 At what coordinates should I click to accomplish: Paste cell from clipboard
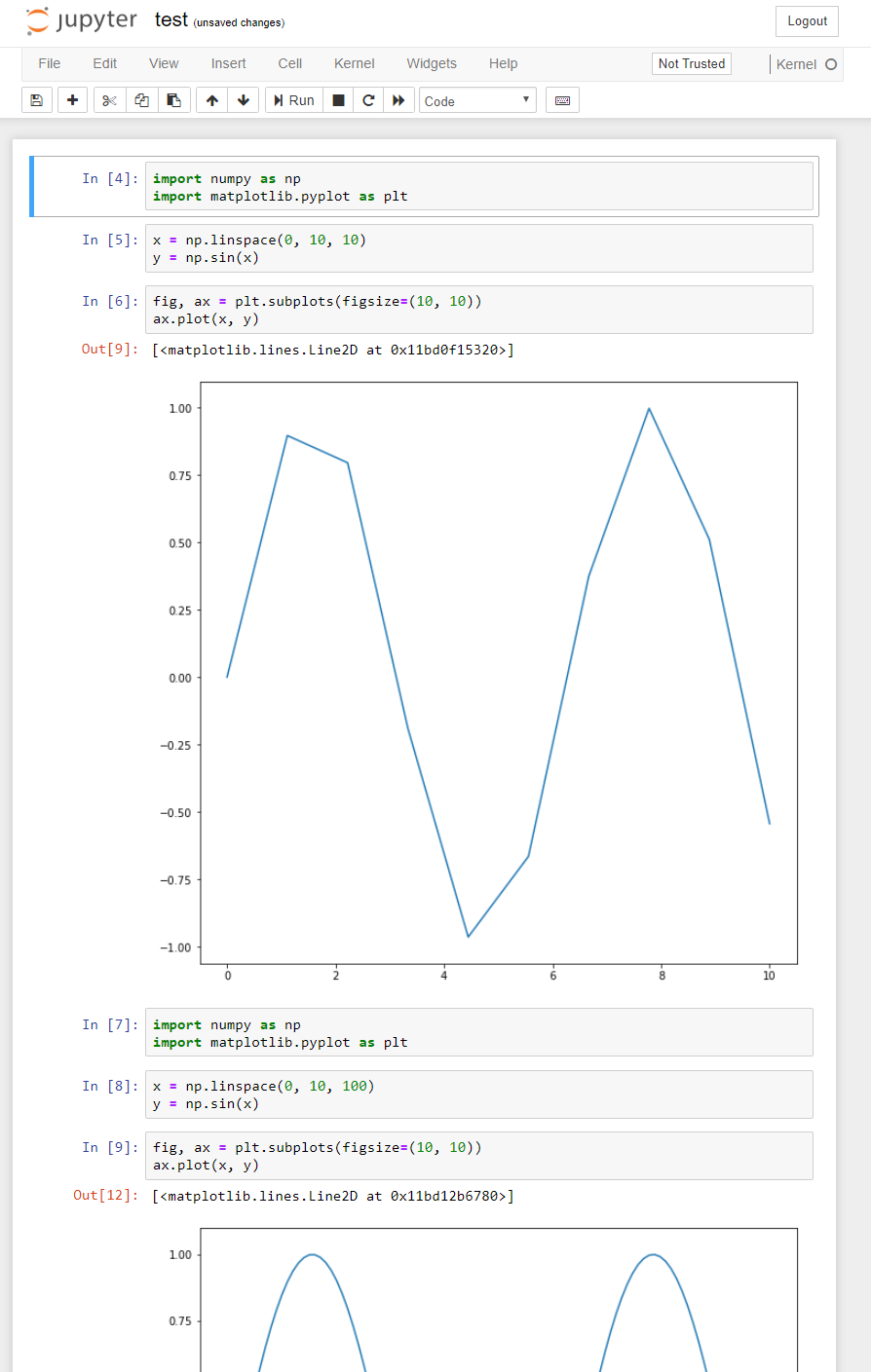[x=174, y=99]
